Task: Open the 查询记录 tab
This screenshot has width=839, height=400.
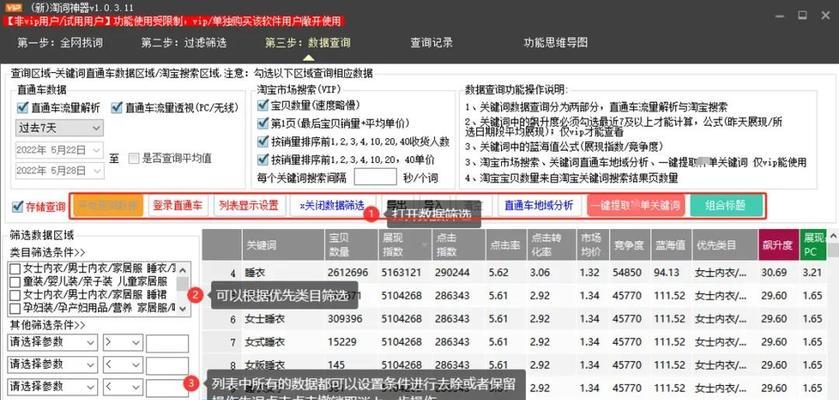Action: tap(431, 43)
